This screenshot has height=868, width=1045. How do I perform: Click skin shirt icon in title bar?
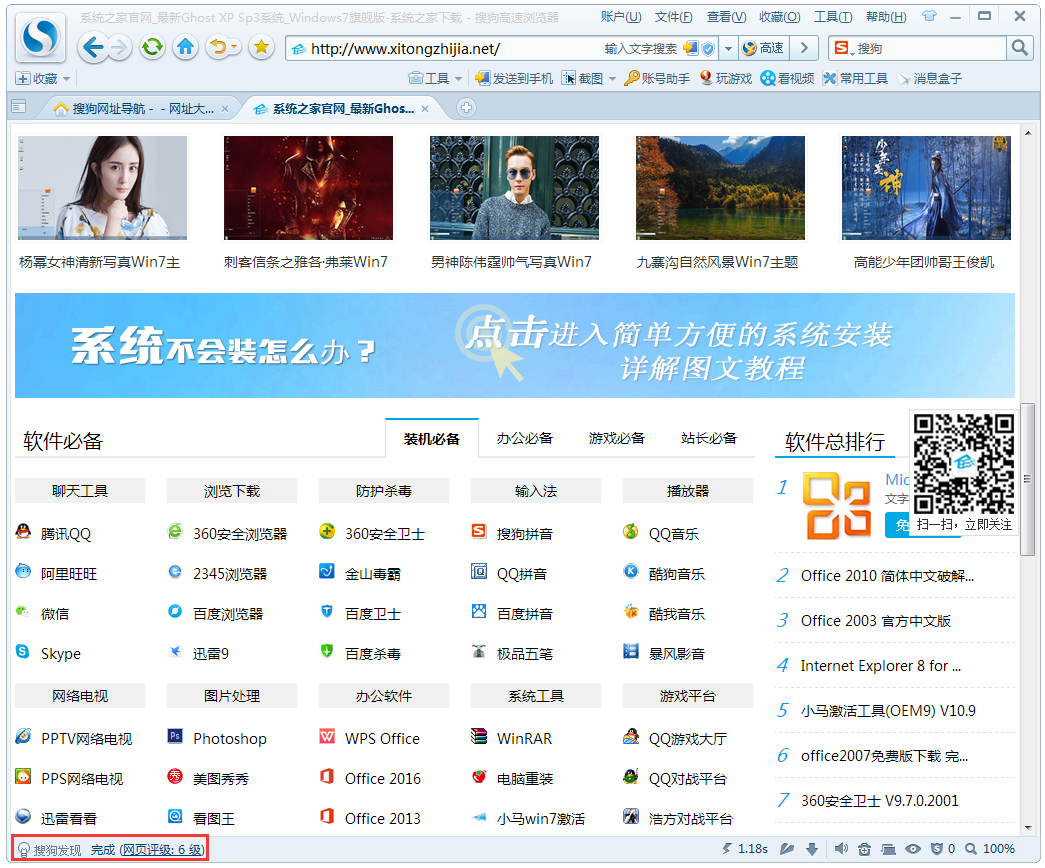(929, 16)
